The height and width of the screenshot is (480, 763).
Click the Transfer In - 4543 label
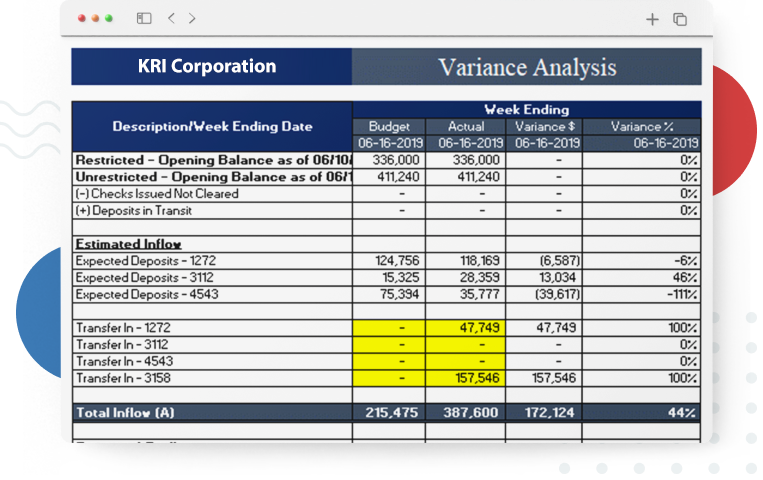click(x=125, y=361)
